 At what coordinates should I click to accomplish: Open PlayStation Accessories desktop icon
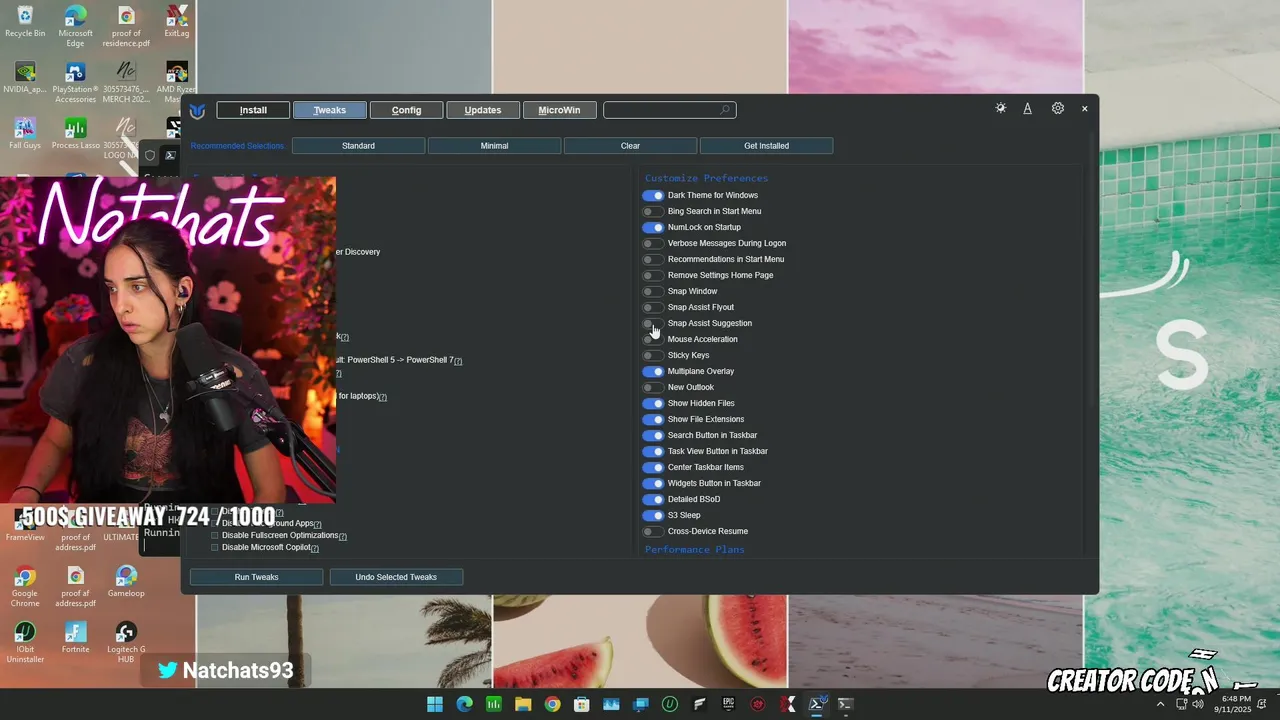(x=75, y=83)
